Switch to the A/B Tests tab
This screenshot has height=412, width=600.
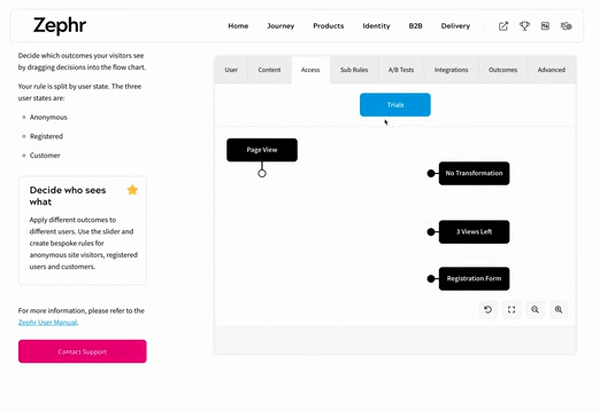401,70
